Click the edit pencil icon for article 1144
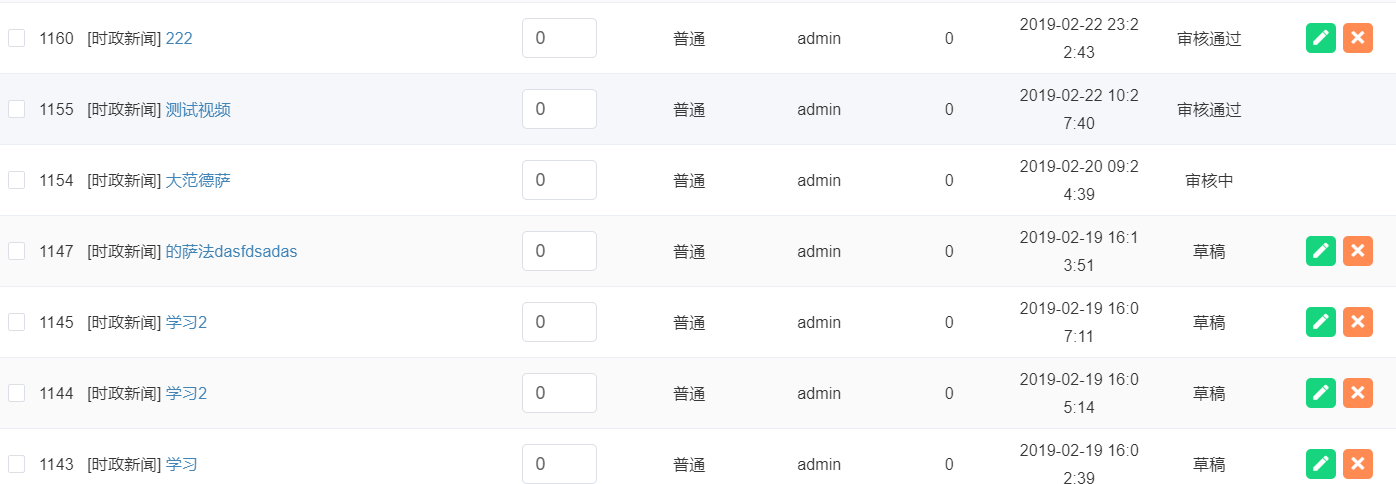1396x484 pixels. [x=1321, y=393]
